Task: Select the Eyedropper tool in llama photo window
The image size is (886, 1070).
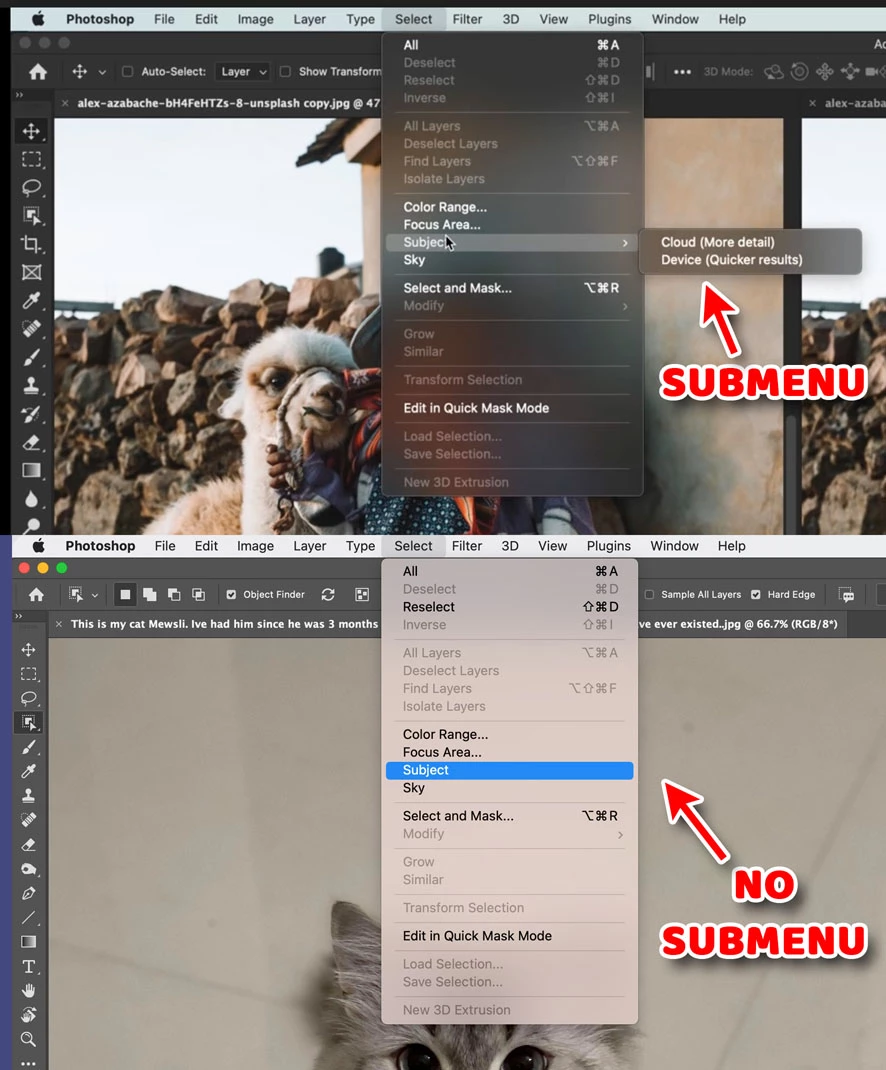Action: pyautogui.click(x=31, y=300)
